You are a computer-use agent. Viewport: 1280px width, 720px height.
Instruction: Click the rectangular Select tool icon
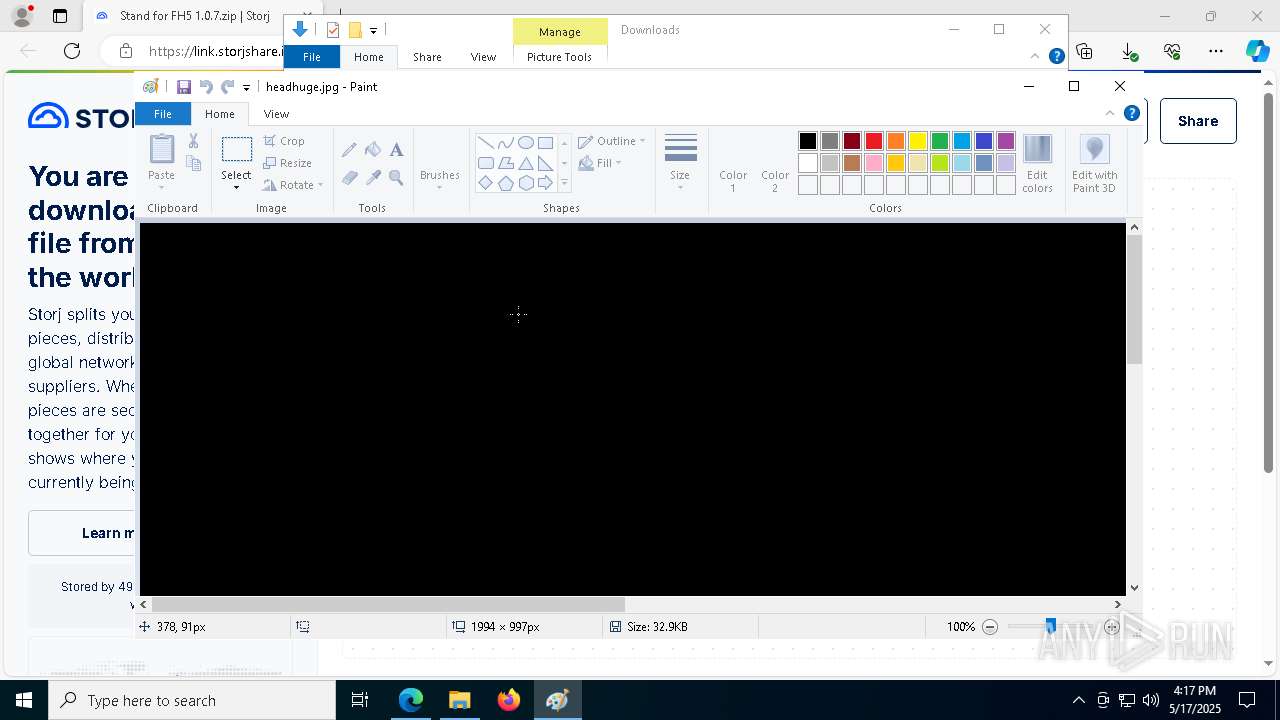tap(236, 150)
